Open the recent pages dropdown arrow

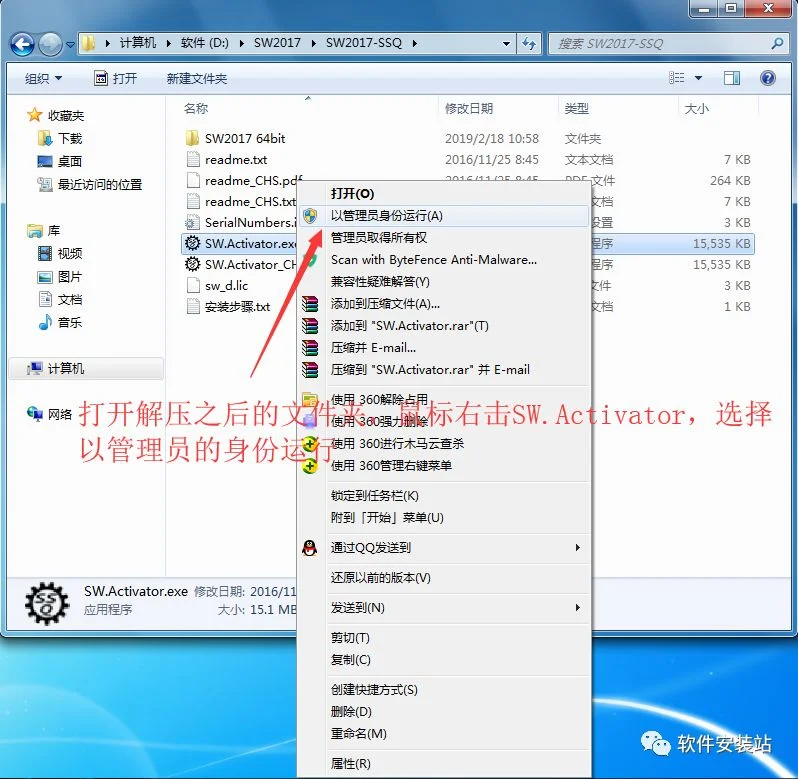click(x=71, y=45)
